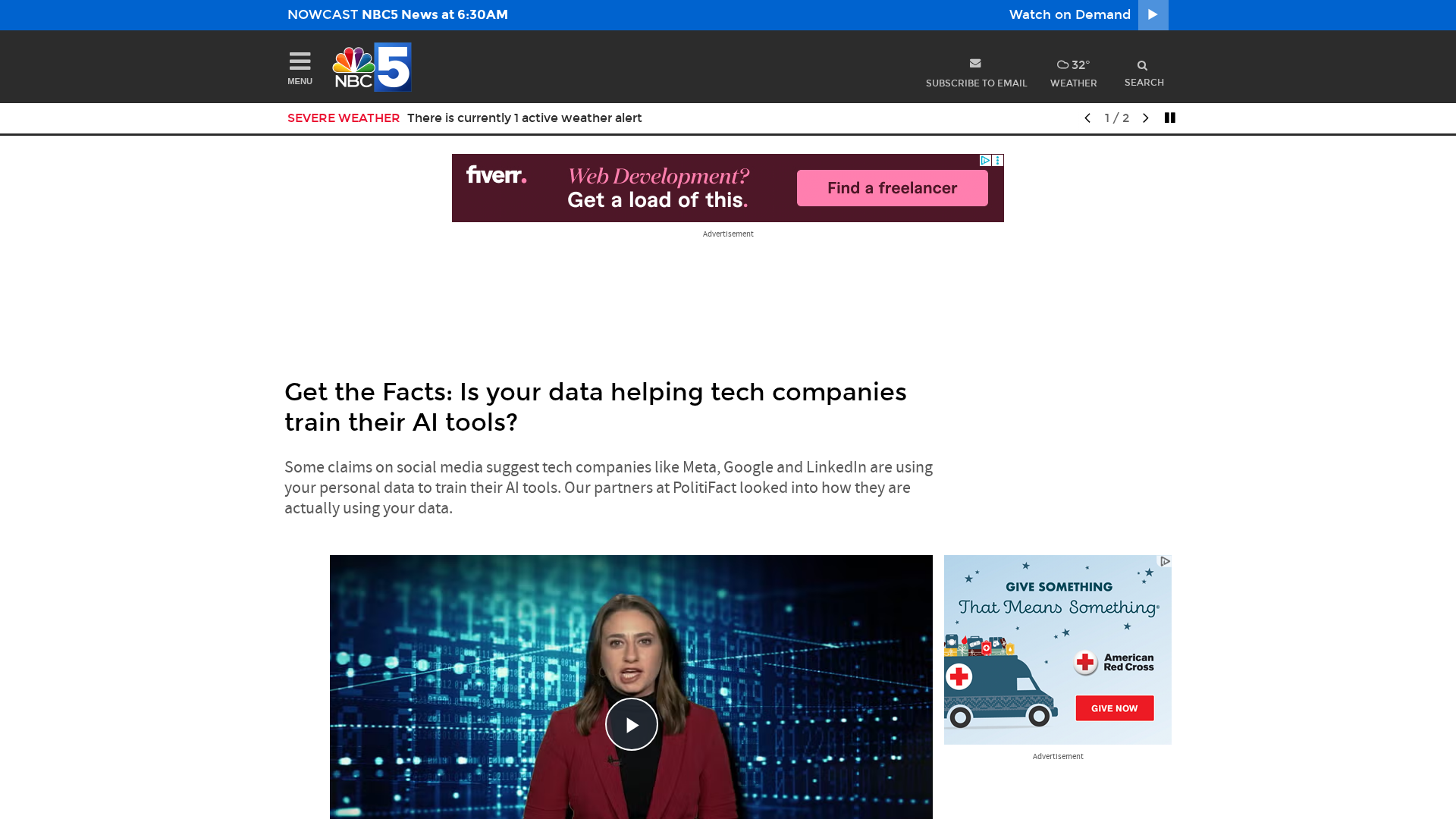Open the hamburger MENU icon
This screenshot has width=1456, height=819.
point(300,61)
